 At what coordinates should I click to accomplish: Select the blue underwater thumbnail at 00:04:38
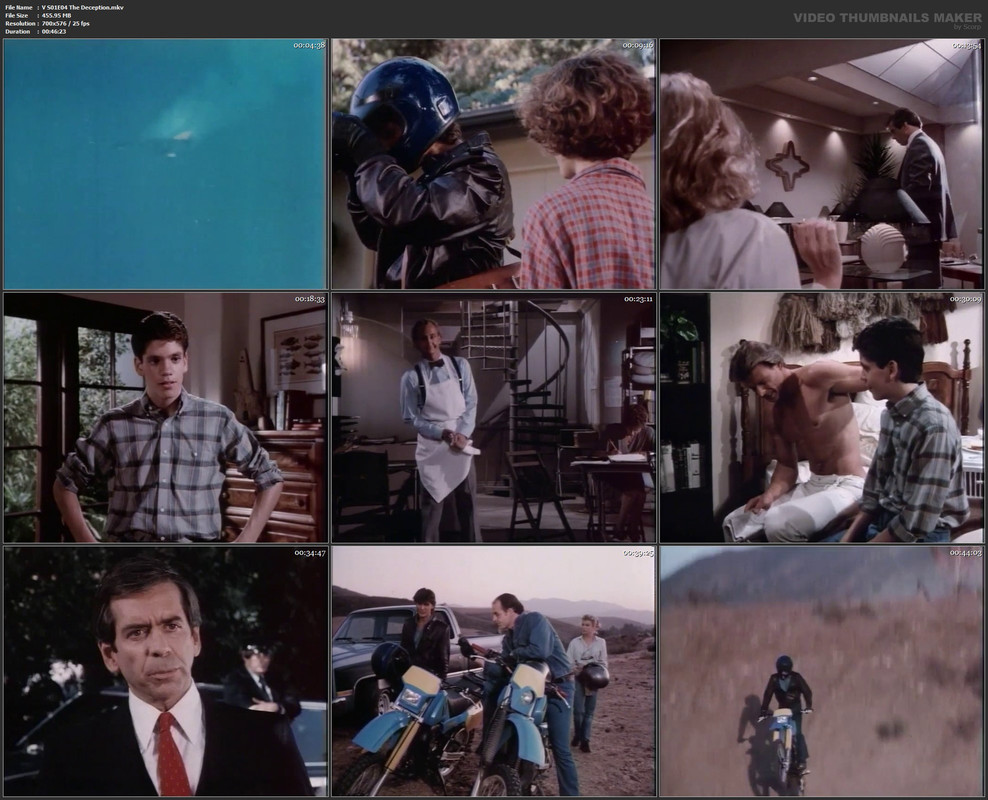(x=165, y=164)
